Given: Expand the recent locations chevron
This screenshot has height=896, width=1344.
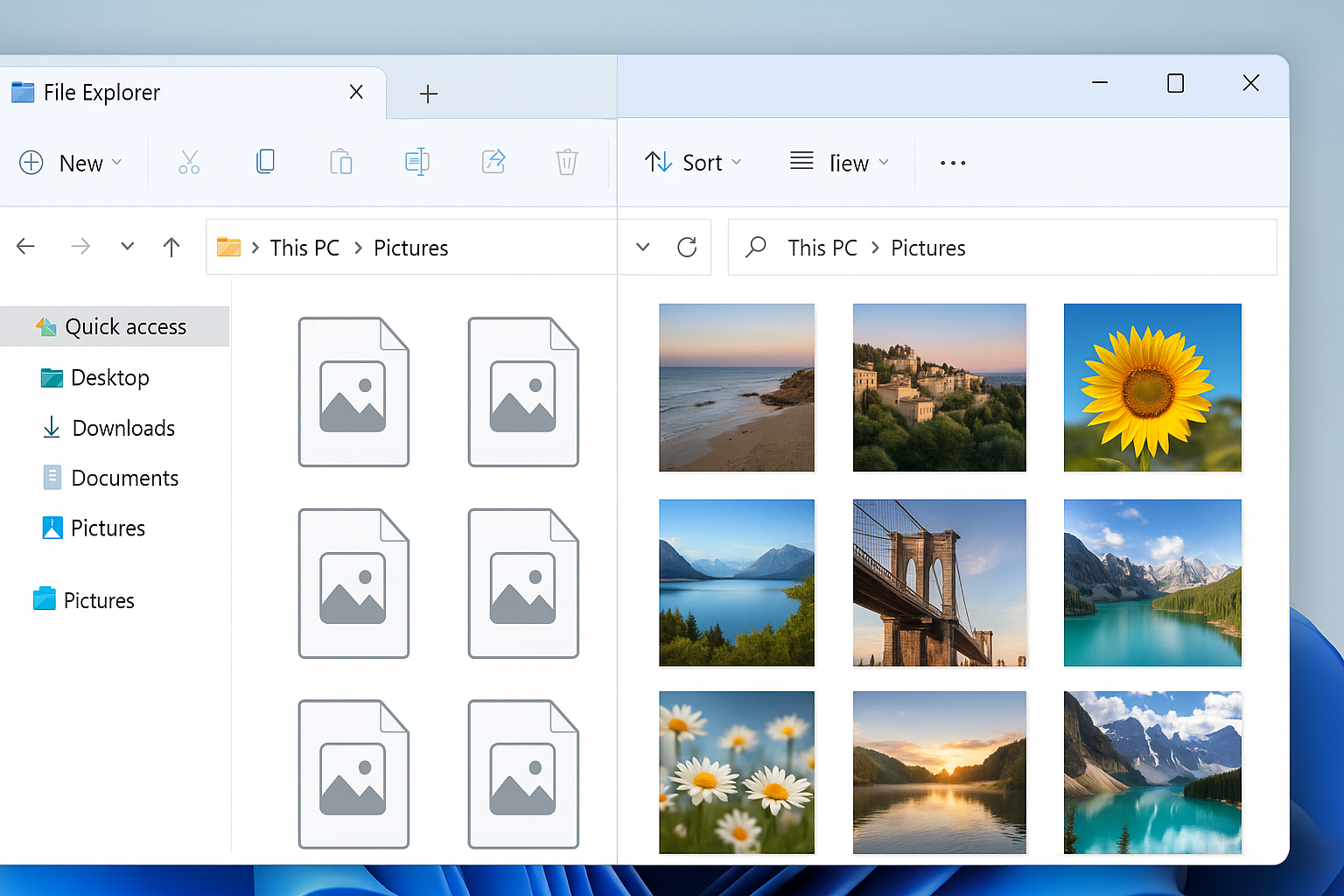Looking at the screenshot, I should click(128, 247).
